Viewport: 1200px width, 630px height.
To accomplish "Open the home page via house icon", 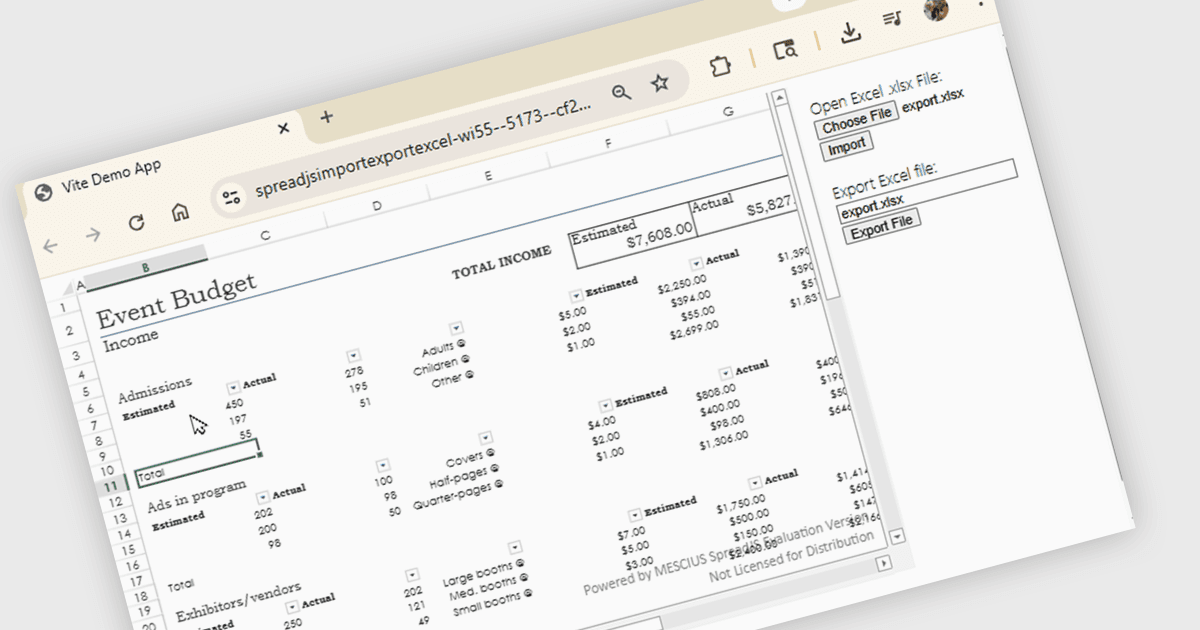I will [x=180, y=211].
